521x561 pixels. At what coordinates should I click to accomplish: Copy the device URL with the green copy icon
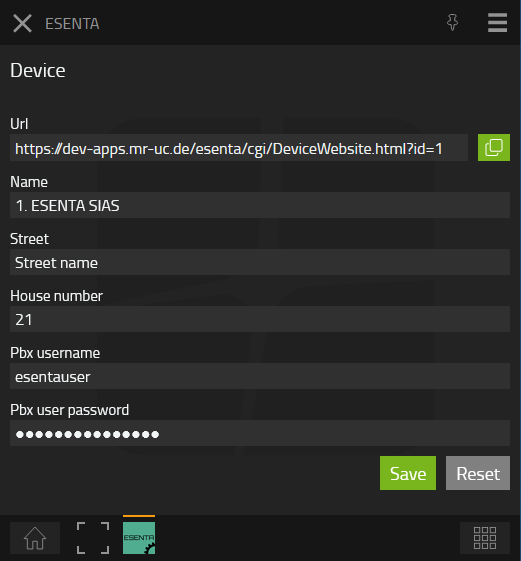(493, 147)
